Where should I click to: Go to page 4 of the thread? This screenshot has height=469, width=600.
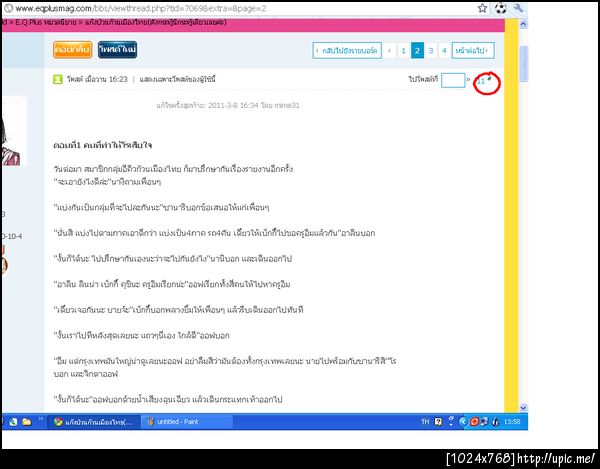point(444,50)
